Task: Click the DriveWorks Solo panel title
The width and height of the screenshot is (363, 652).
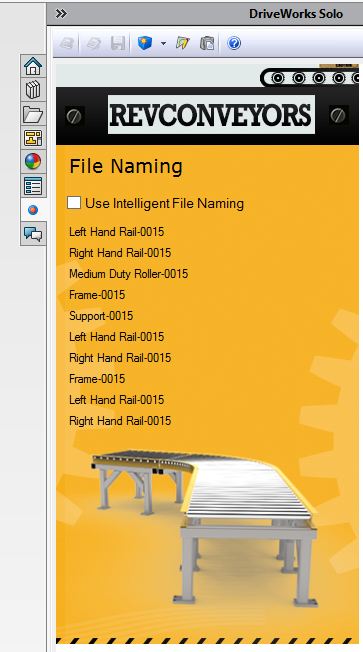Action: pyautogui.click(x=296, y=14)
